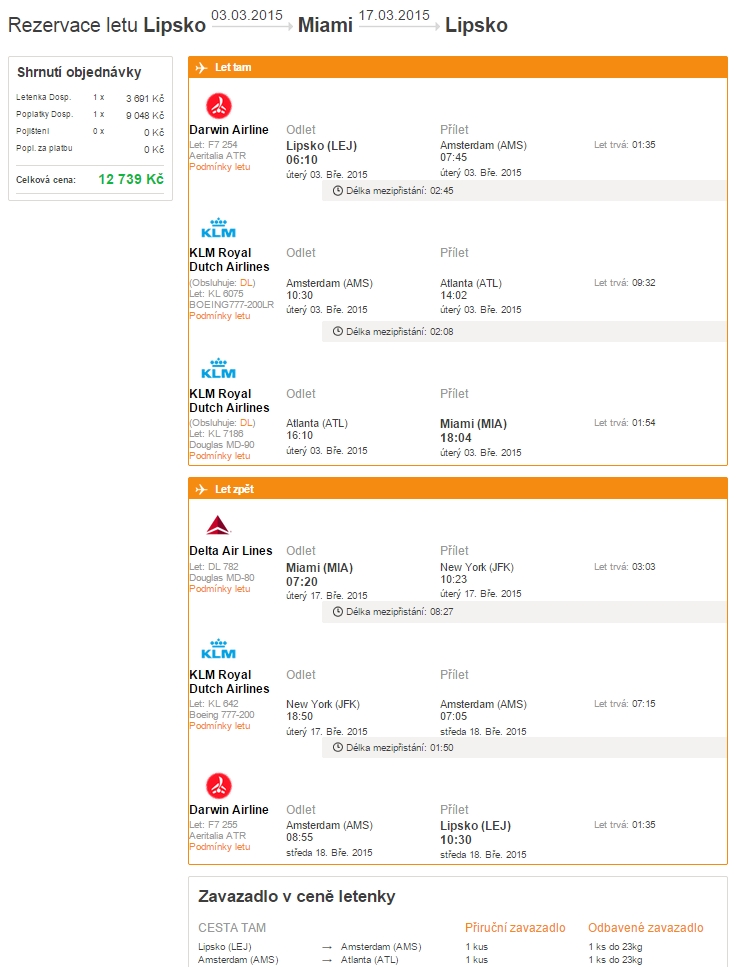Click the Lipsko (LEJ) 06:10 departure
Screen dimensions: 738x967
coord(321,153)
